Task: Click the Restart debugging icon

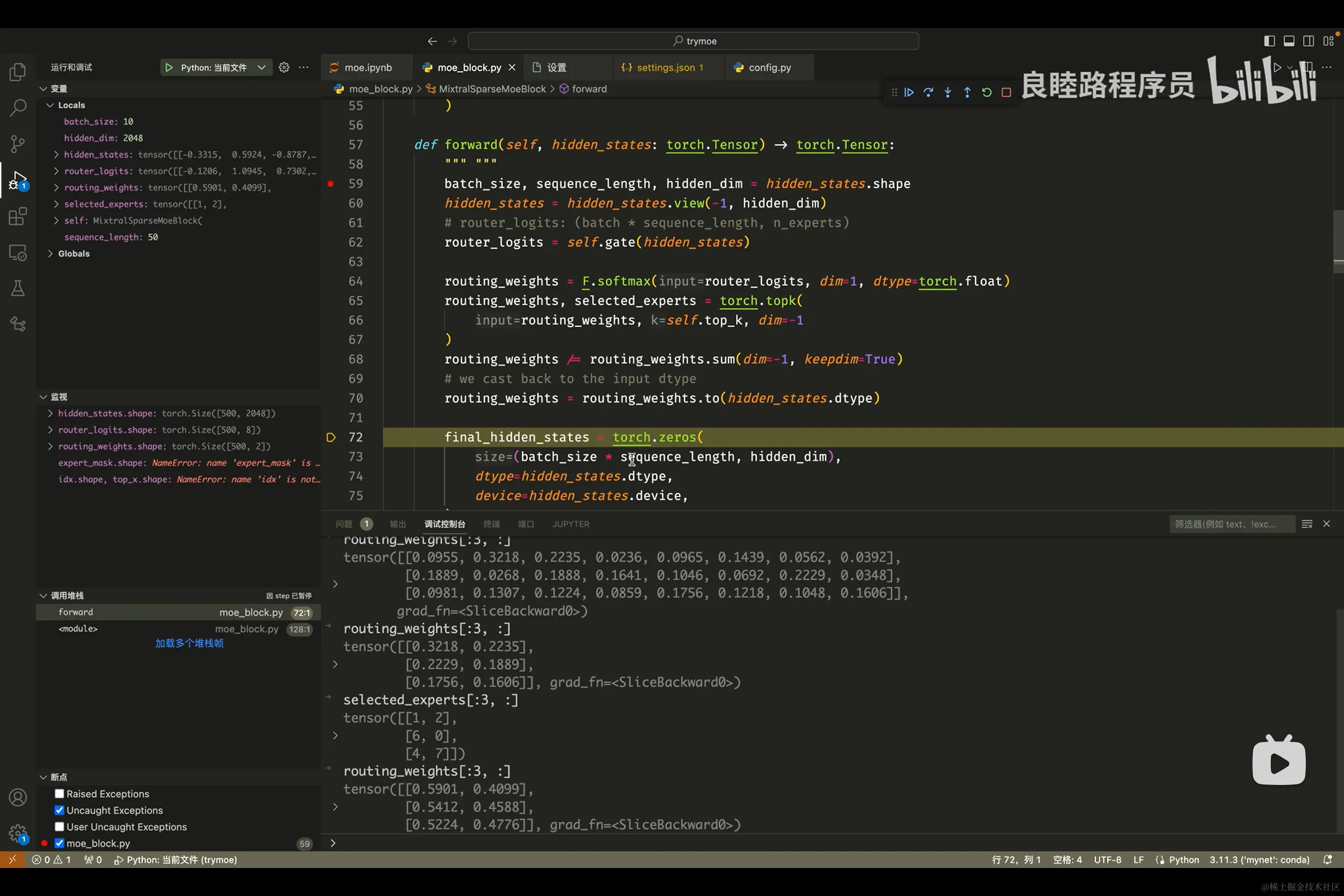Action: tap(987, 92)
